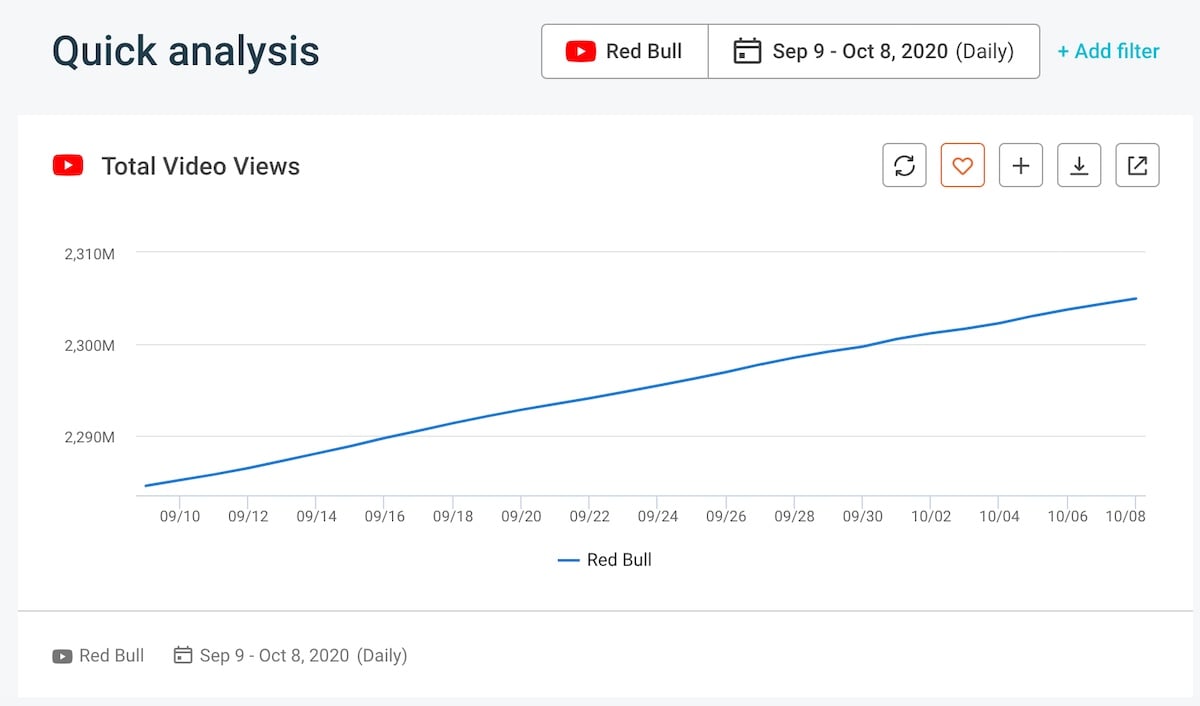The height and width of the screenshot is (706, 1200).
Task: Click the footer Red Bull text
Action: [112, 656]
